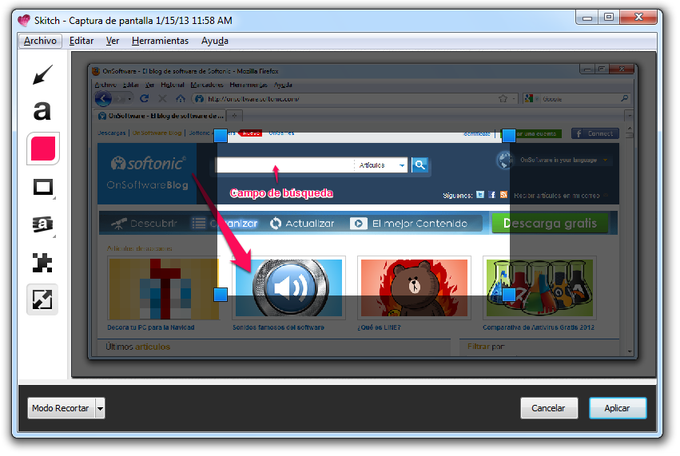Click the brown bear LINE thumbnail
The height and width of the screenshot is (456, 680).
pyautogui.click(x=414, y=288)
